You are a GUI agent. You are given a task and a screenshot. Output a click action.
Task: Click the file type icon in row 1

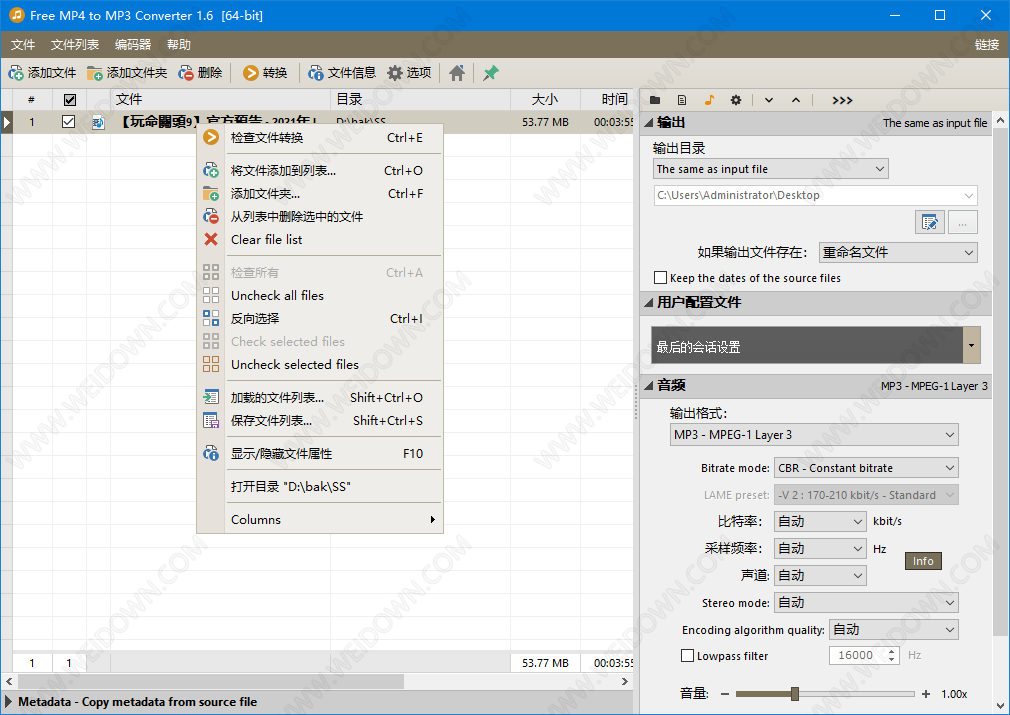(x=98, y=122)
